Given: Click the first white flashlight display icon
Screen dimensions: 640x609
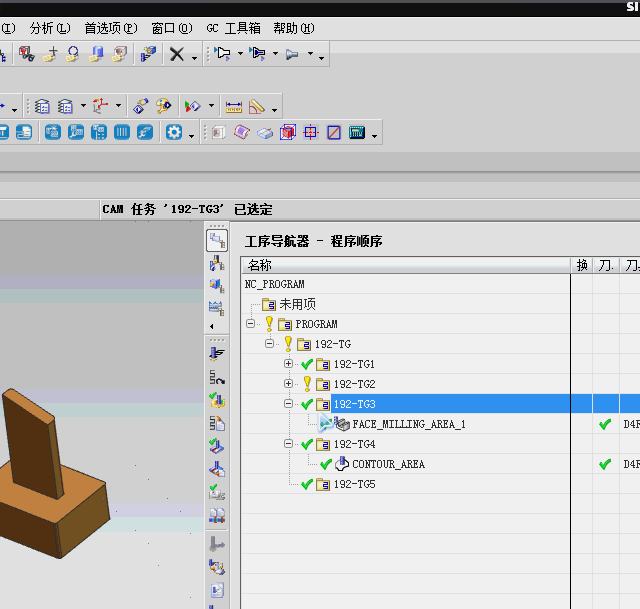Looking at the screenshot, I should (223, 53).
